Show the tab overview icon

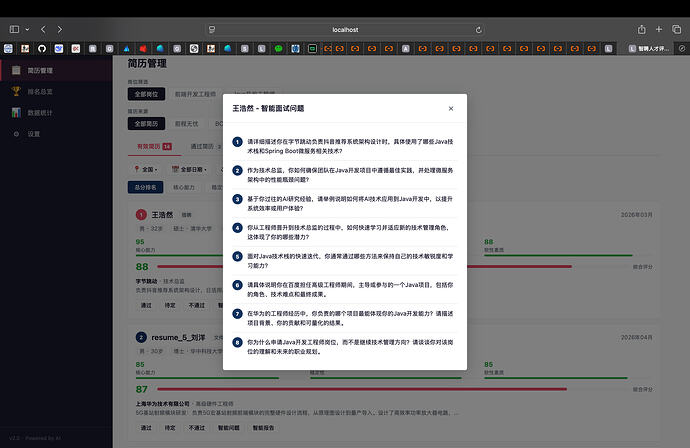click(x=676, y=29)
